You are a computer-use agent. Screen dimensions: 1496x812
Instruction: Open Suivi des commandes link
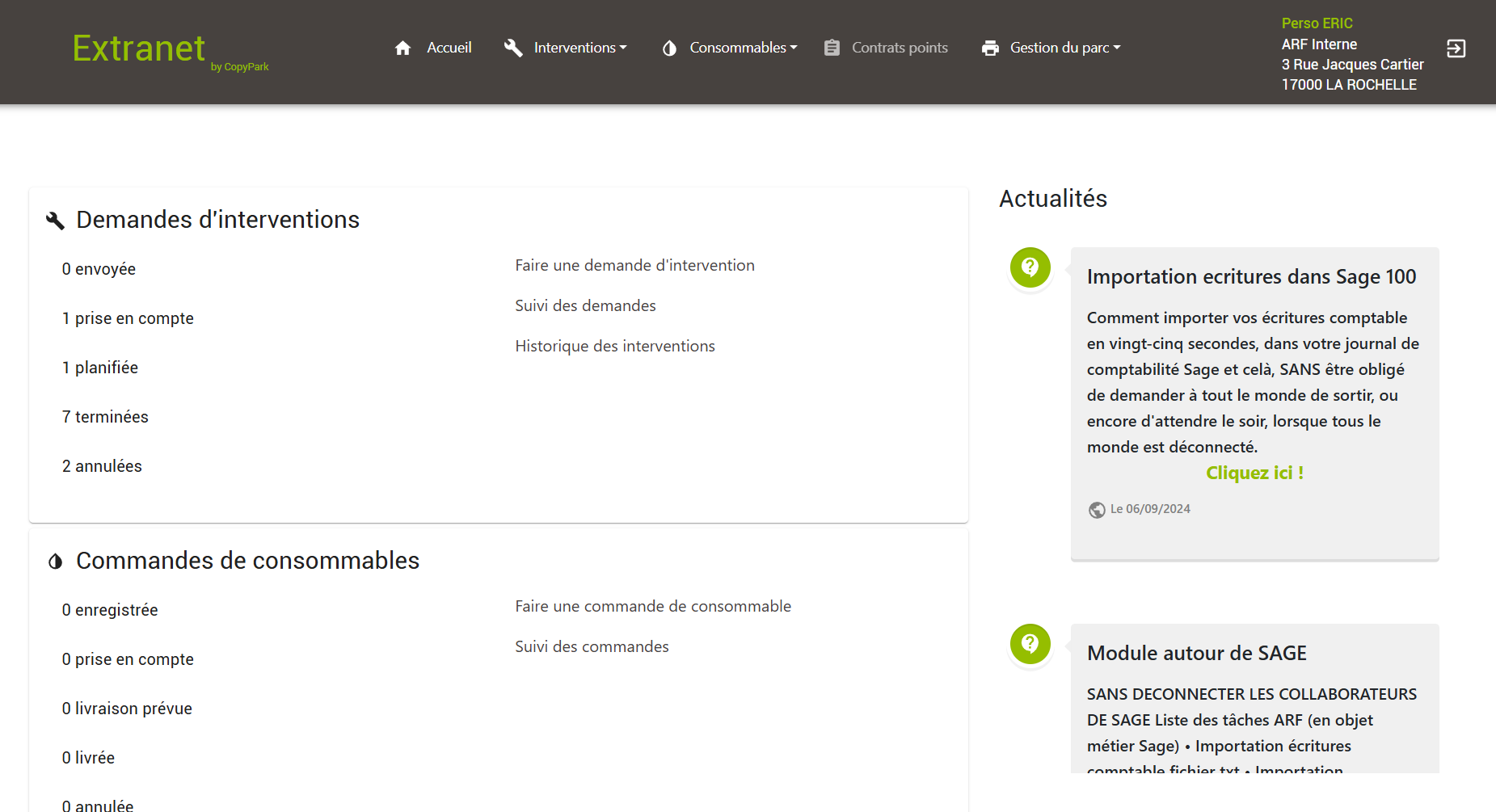tap(592, 647)
